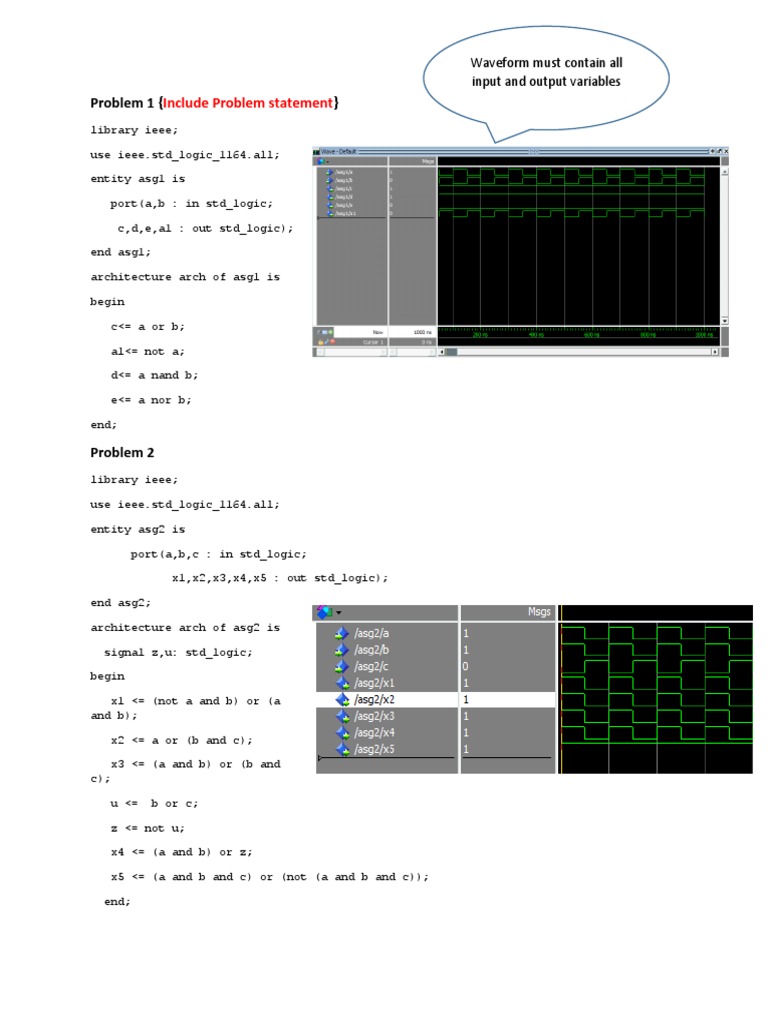Open the asg2 wave header dropdown arrow
The image size is (768, 1024).
[338, 613]
